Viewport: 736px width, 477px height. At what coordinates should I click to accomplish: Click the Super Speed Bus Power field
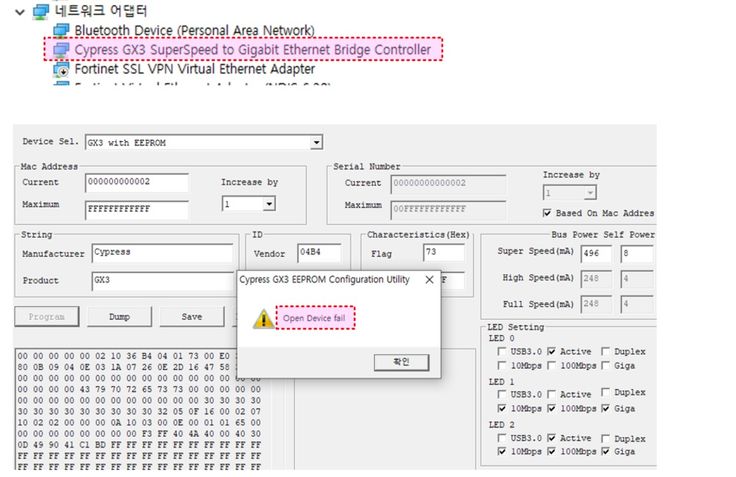[596, 254]
